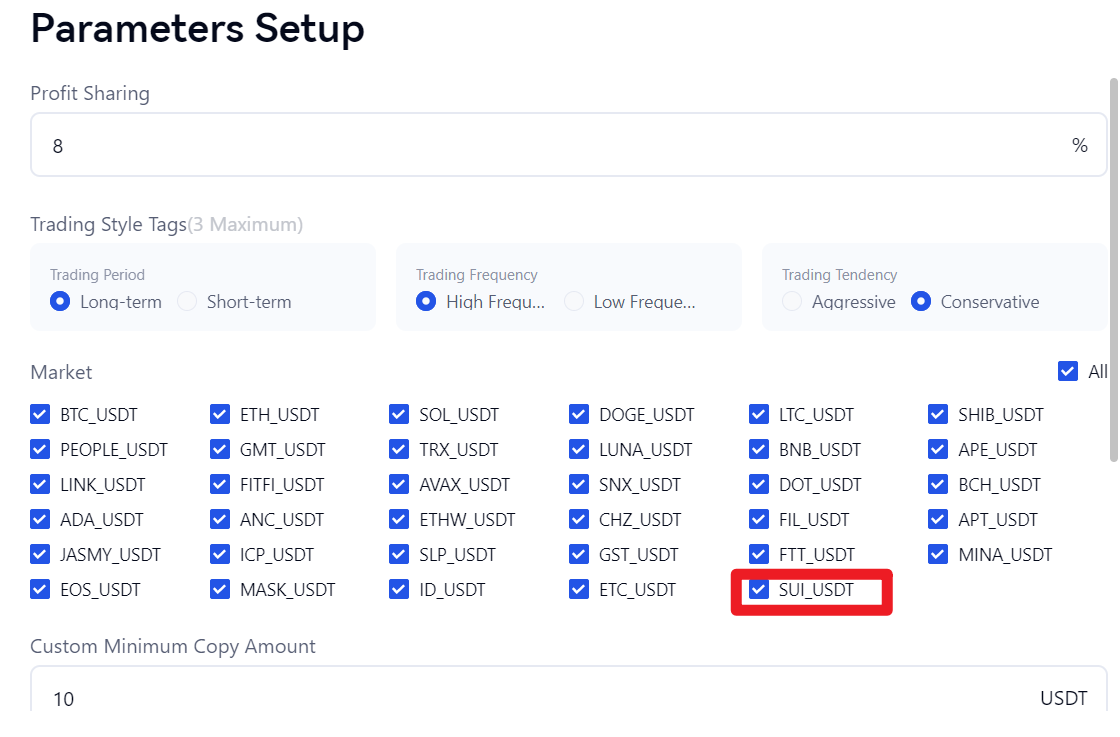Choose the Aggressive trading tendency
The height and width of the screenshot is (737, 1120).
coord(792,302)
